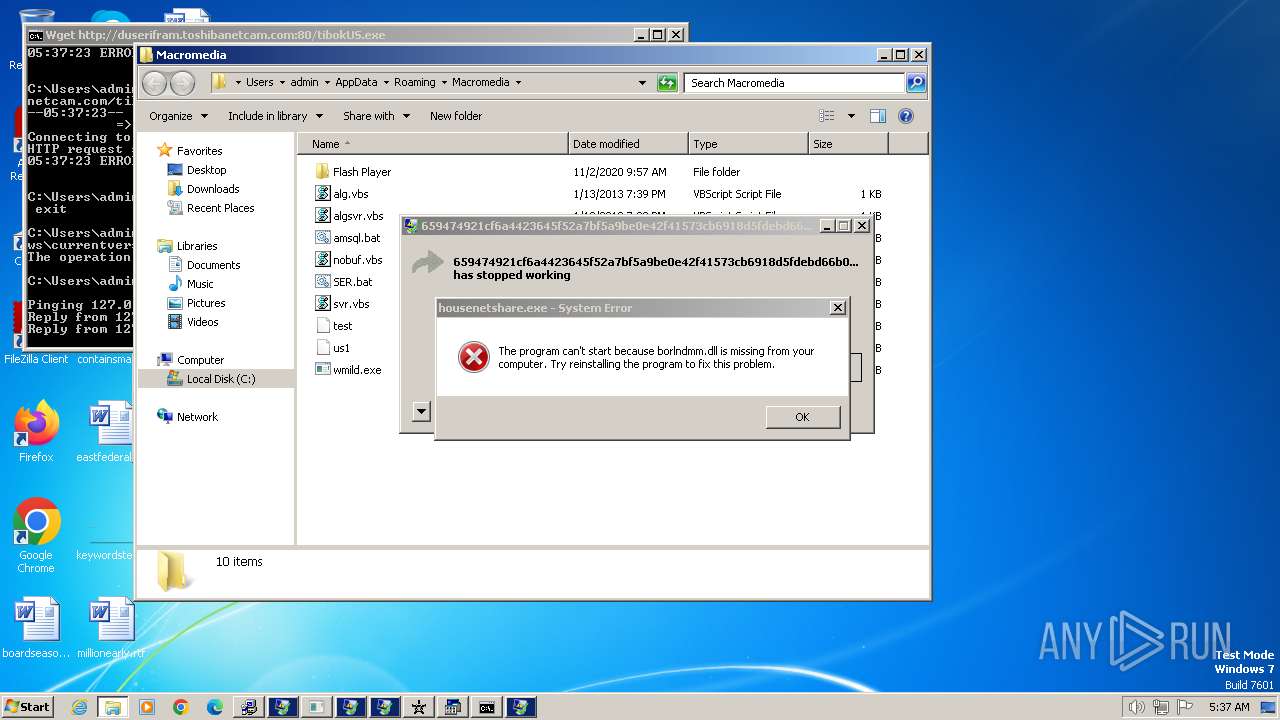
Task: Change view using the views icon
Action: pos(826,116)
